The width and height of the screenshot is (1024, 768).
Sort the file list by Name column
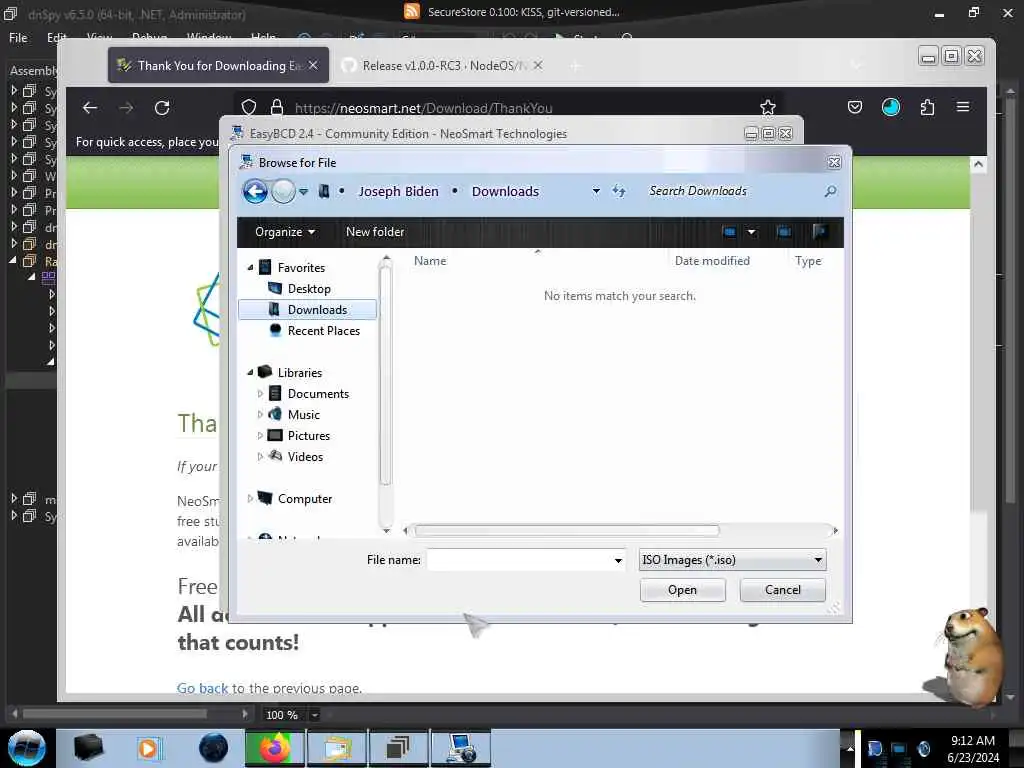430,261
